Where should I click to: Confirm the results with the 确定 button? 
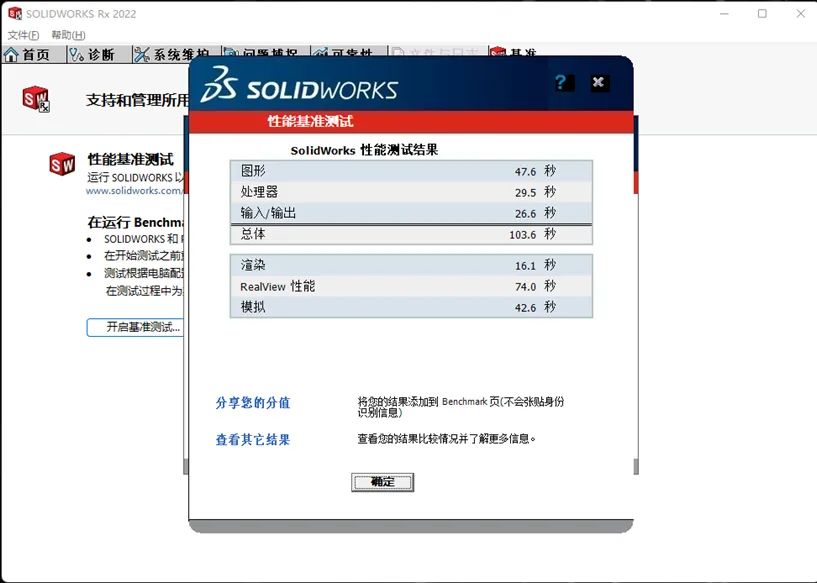coord(382,482)
